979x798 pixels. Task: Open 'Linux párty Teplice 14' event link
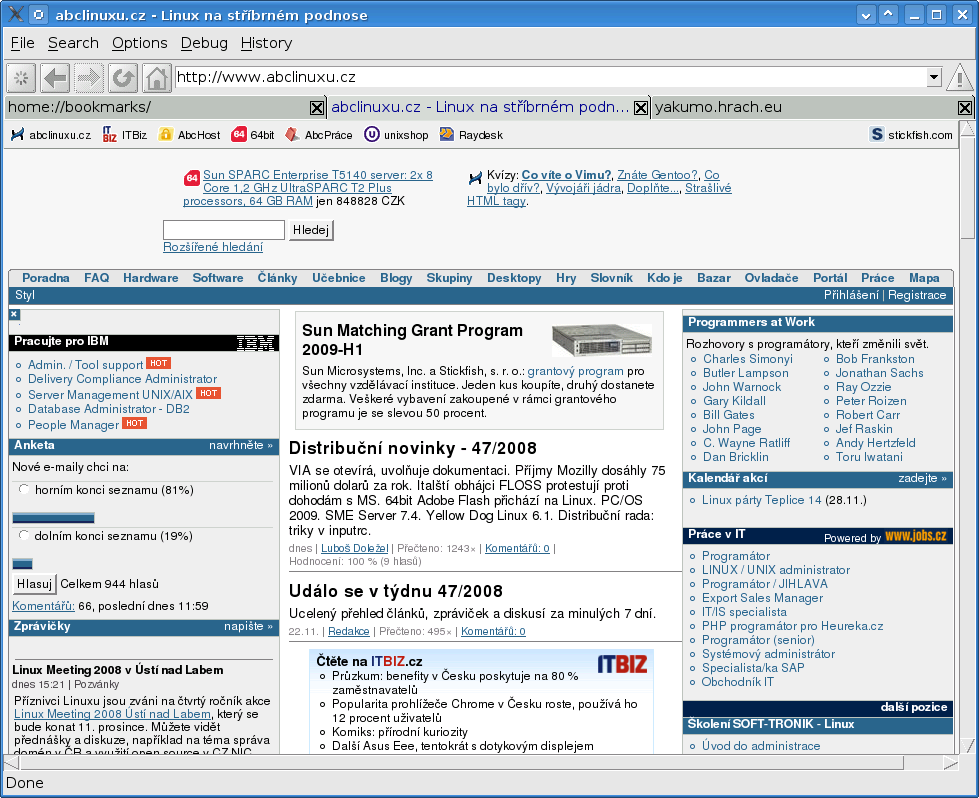click(761, 500)
